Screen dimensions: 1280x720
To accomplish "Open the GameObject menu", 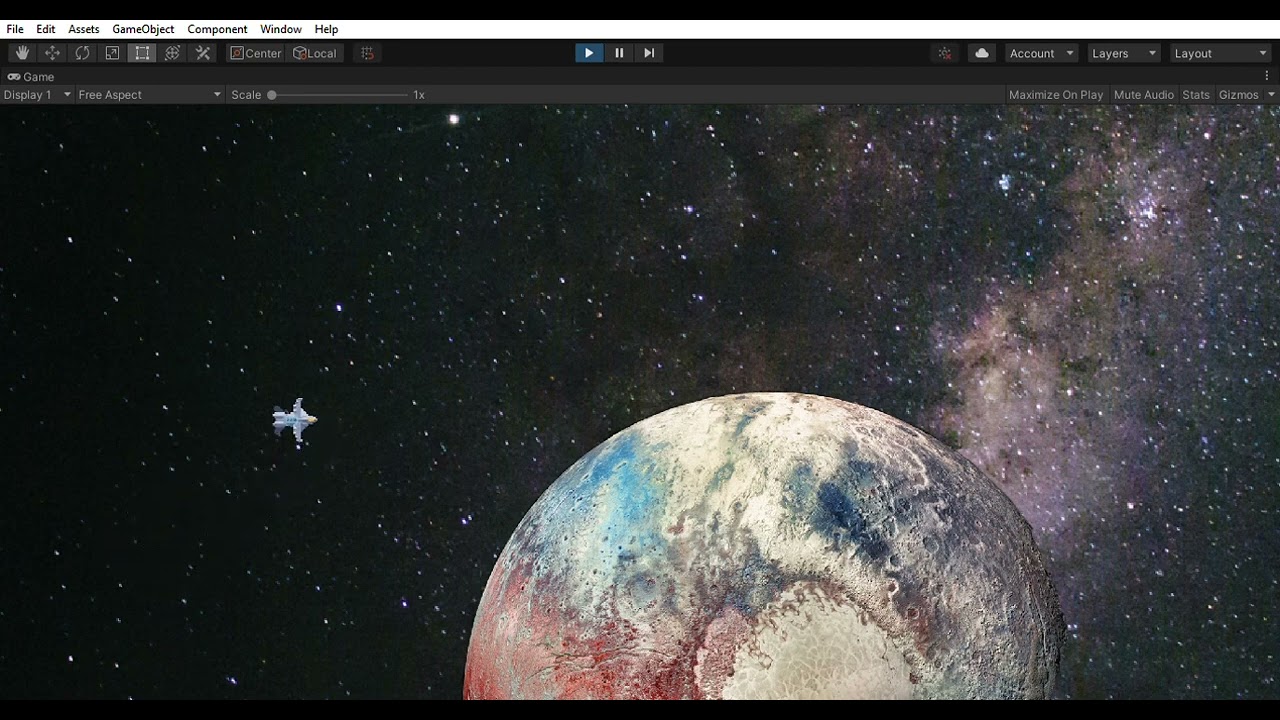I will [x=143, y=29].
